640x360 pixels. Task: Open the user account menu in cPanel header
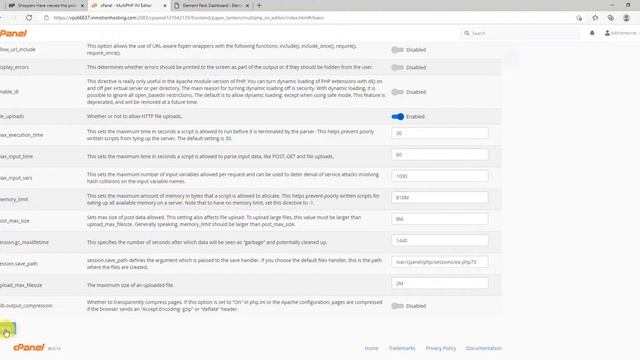coord(621,33)
